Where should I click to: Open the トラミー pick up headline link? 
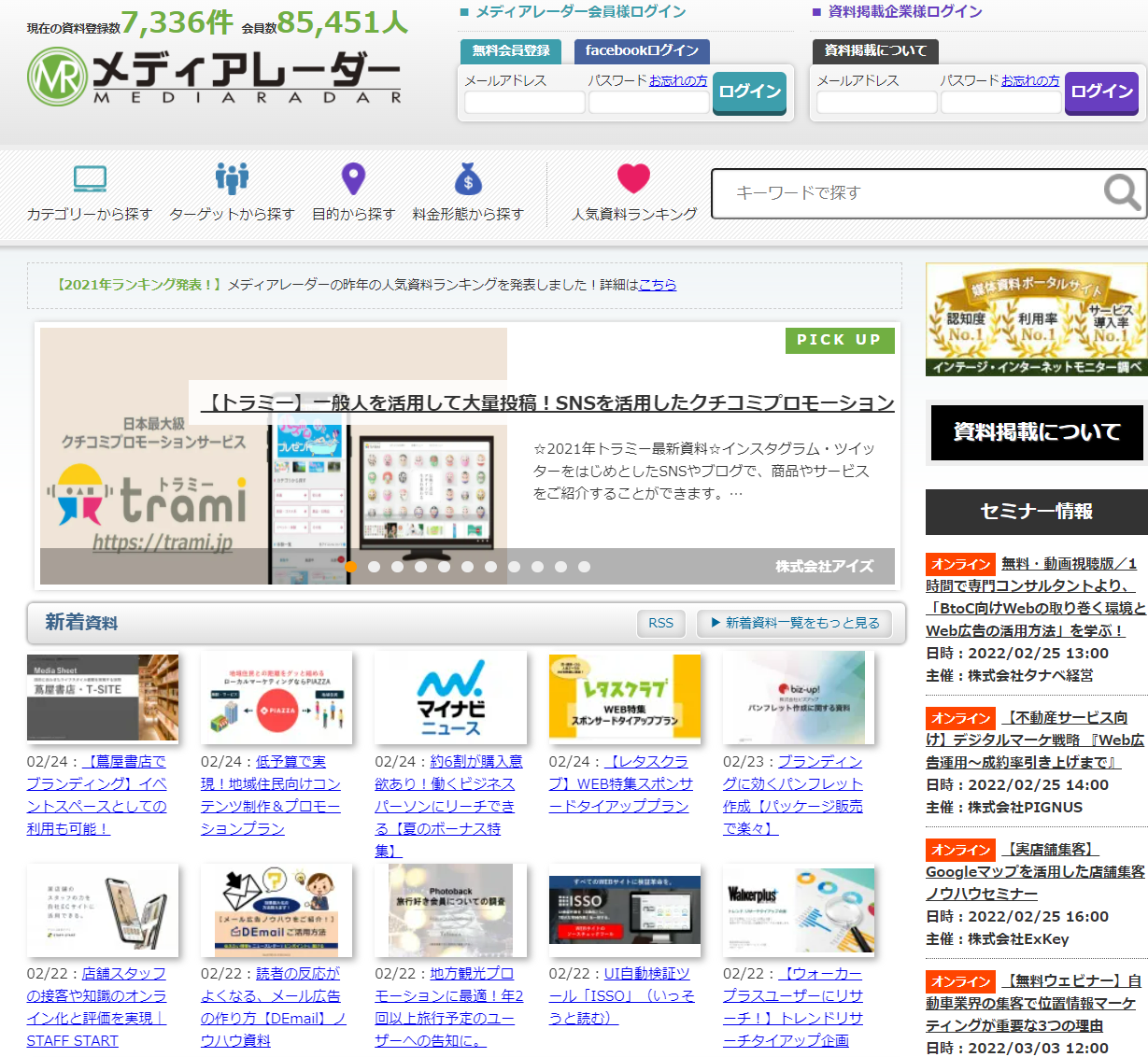tap(547, 403)
